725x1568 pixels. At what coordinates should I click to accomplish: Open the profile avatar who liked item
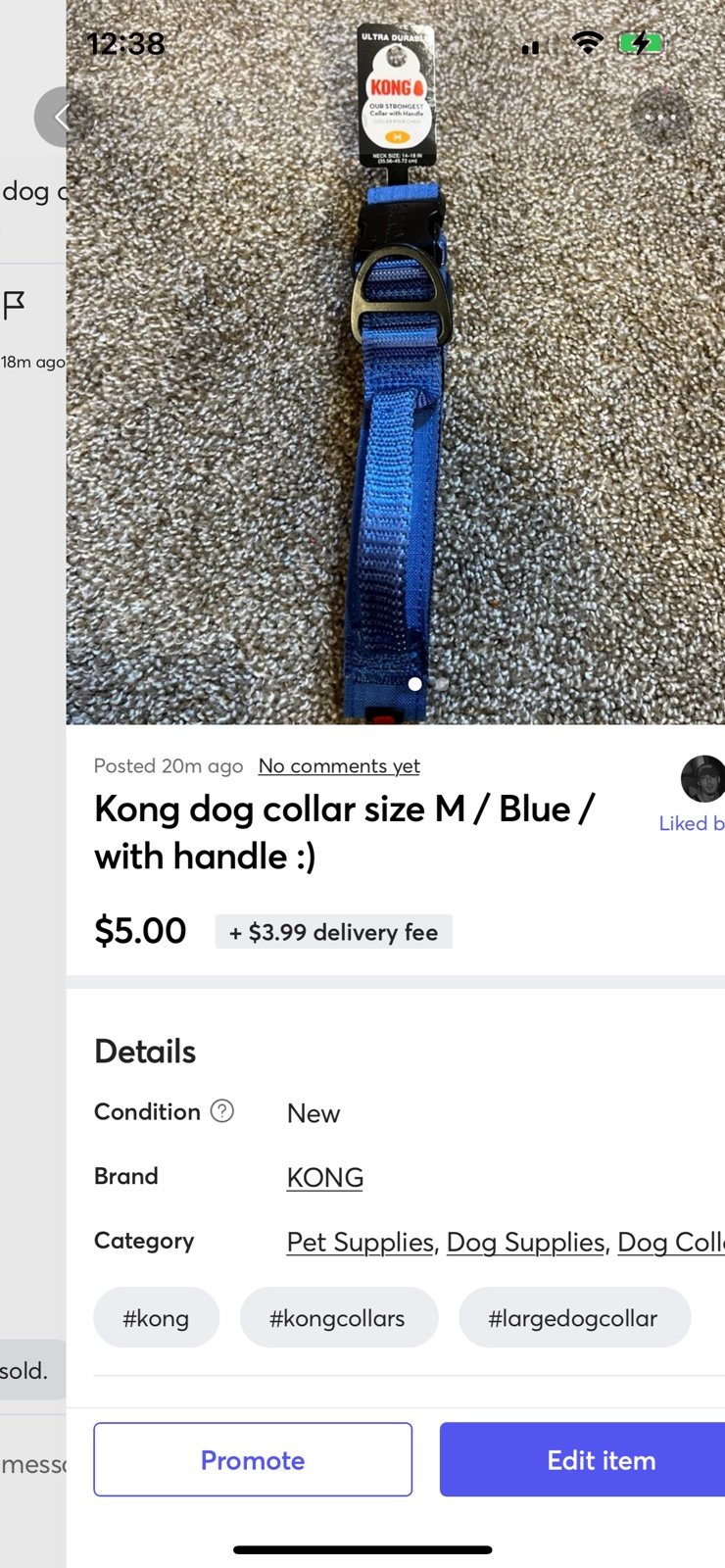(x=702, y=779)
